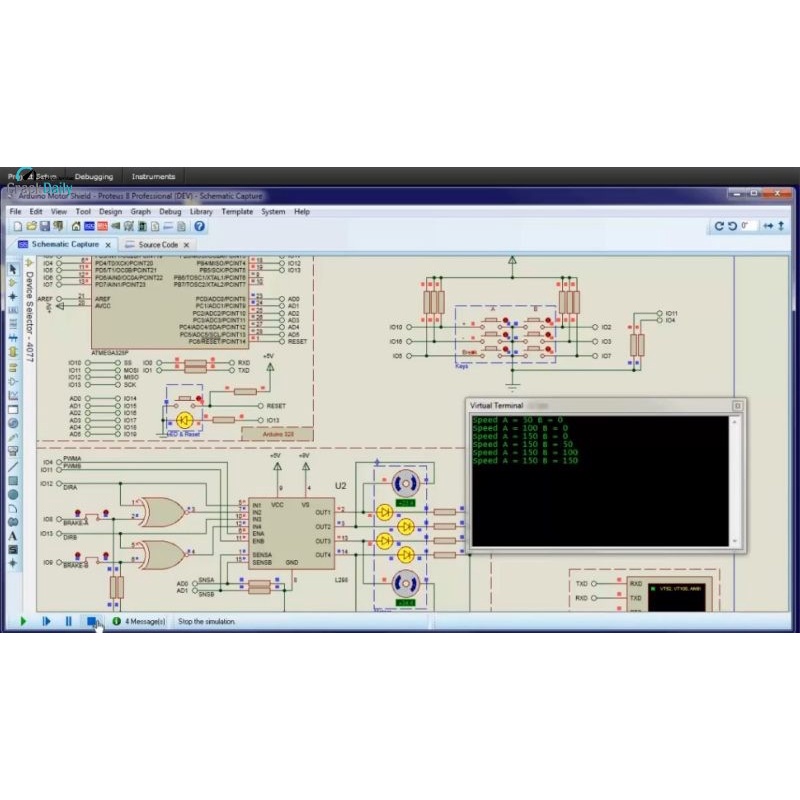Viewport: 800px width, 800px height.
Task: Select the 2D symbol 'S' tool
Action: (13, 550)
